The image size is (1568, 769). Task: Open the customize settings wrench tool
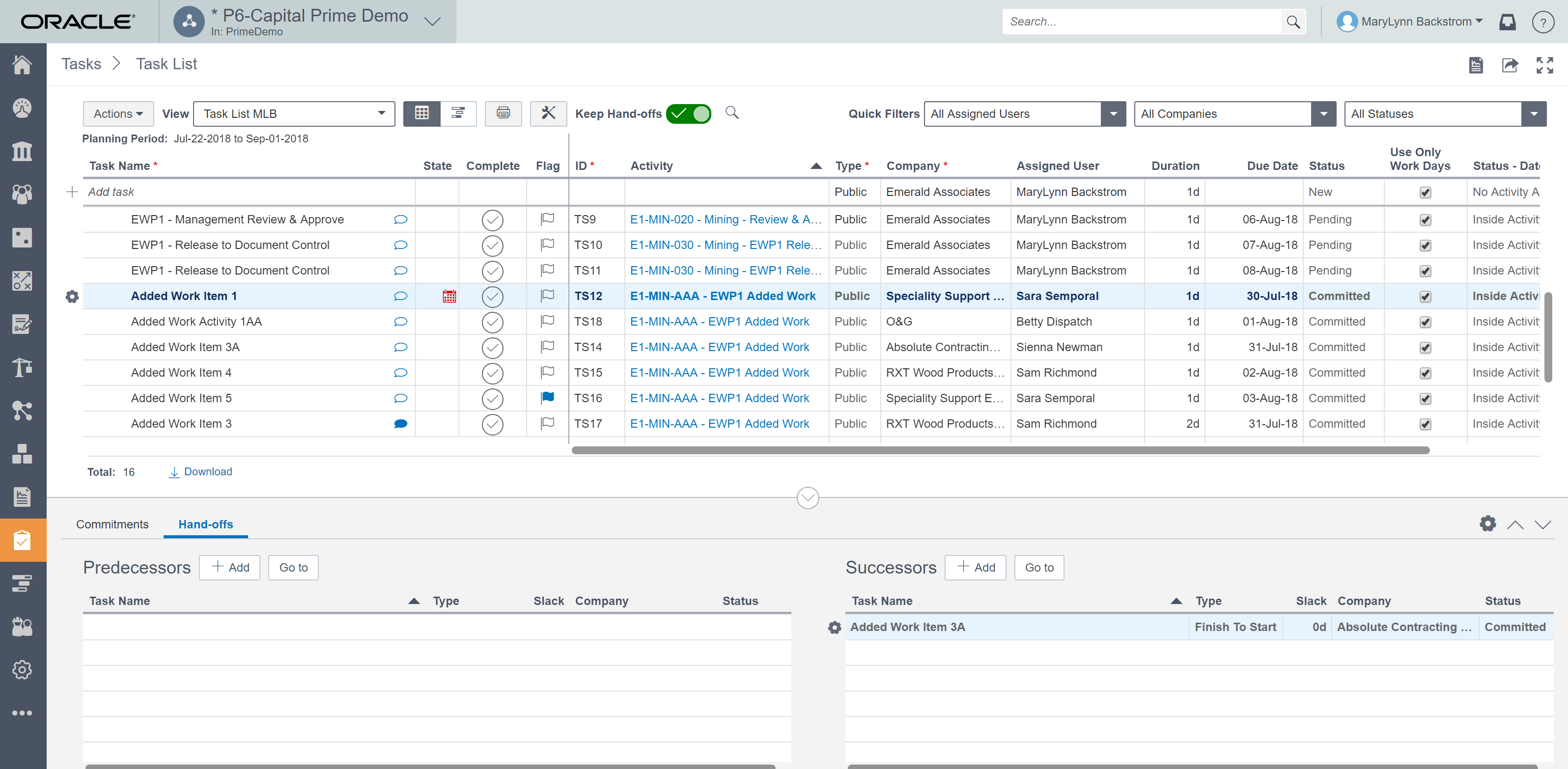click(547, 114)
